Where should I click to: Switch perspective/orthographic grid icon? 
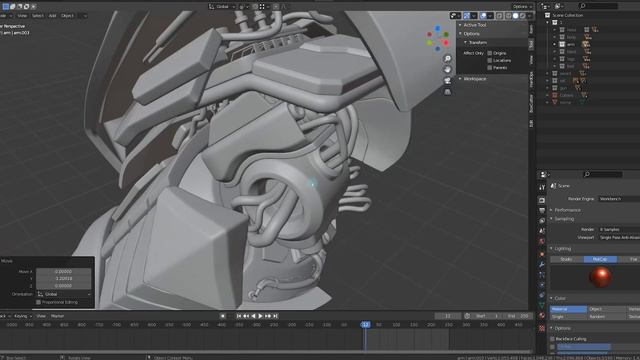click(x=448, y=92)
